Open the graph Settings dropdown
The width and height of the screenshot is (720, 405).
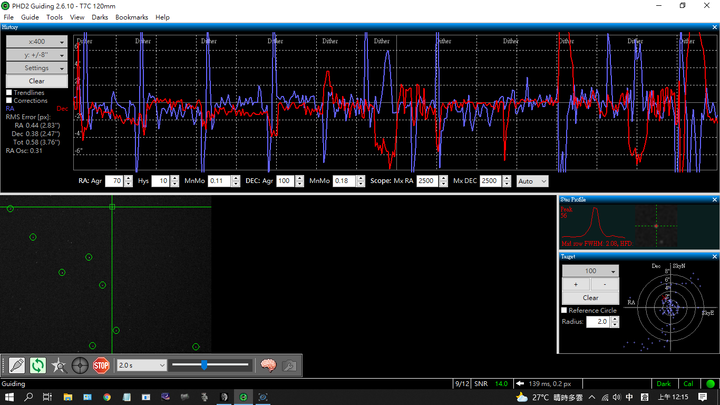click(x=37, y=68)
